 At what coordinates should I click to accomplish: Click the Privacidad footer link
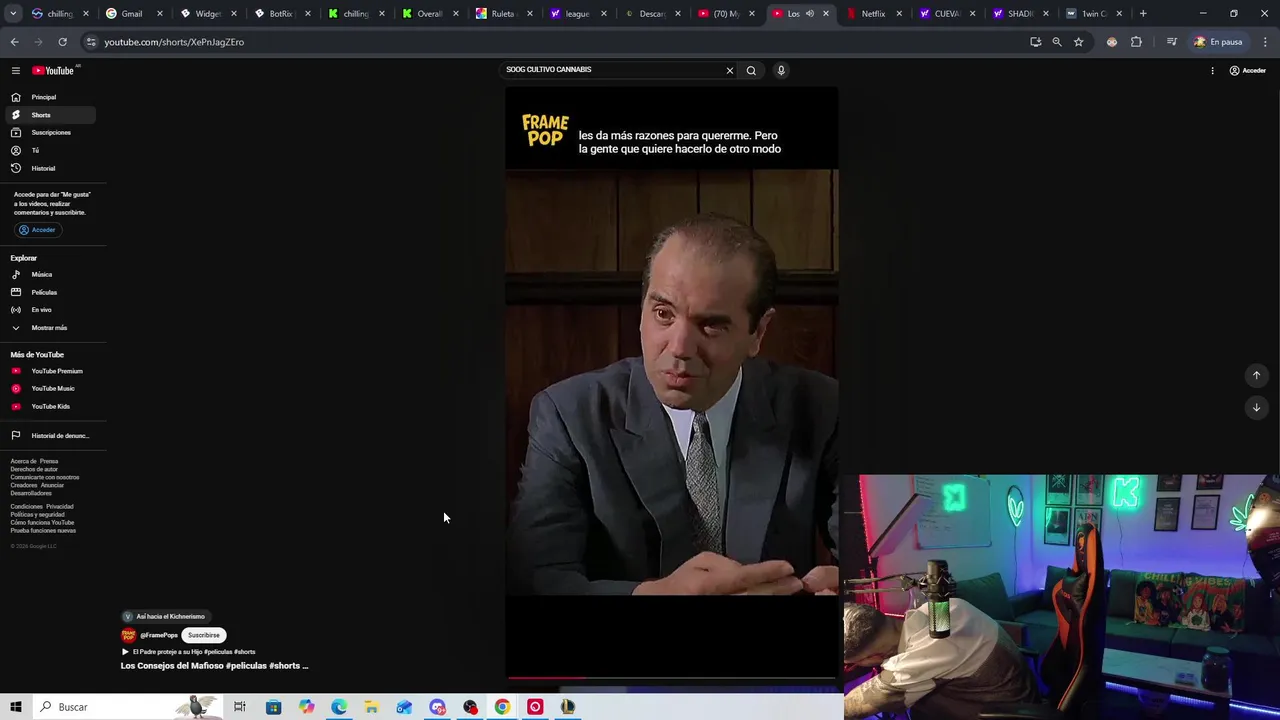point(59,506)
